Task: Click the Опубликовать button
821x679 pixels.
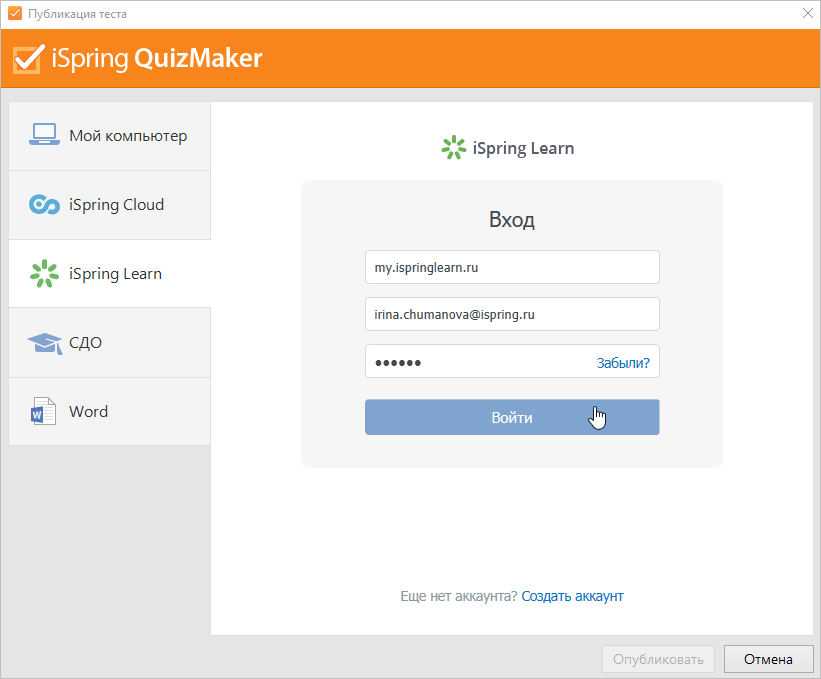Action: (658, 659)
